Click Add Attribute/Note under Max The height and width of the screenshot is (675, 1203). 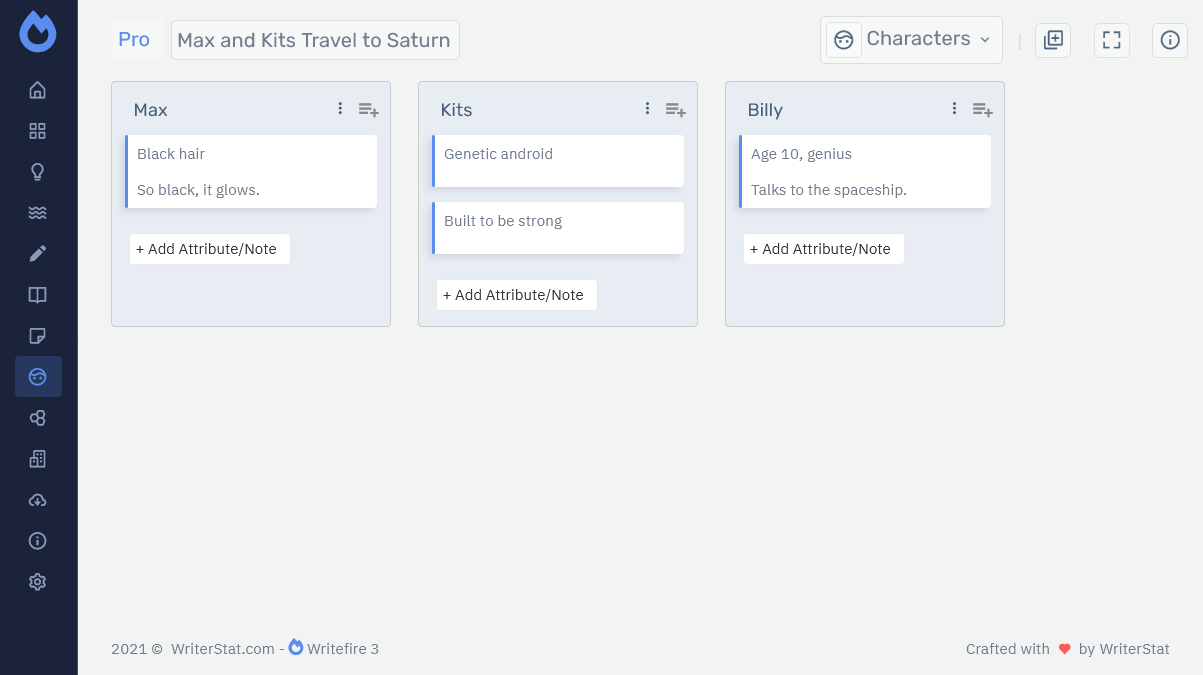[x=210, y=249]
